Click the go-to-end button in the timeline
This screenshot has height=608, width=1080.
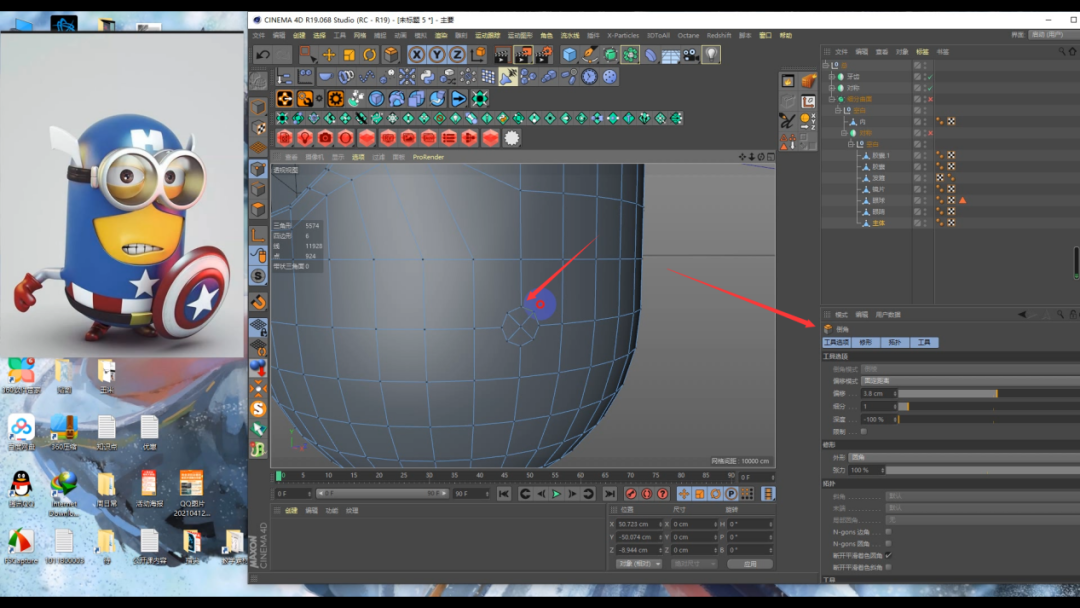[610, 494]
